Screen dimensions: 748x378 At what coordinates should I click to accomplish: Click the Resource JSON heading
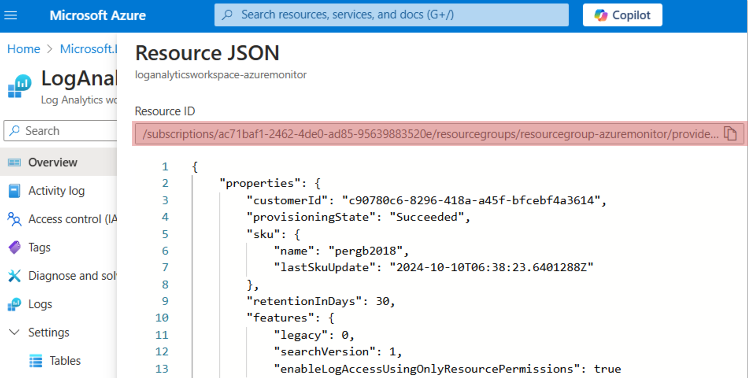tap(207, 52)
